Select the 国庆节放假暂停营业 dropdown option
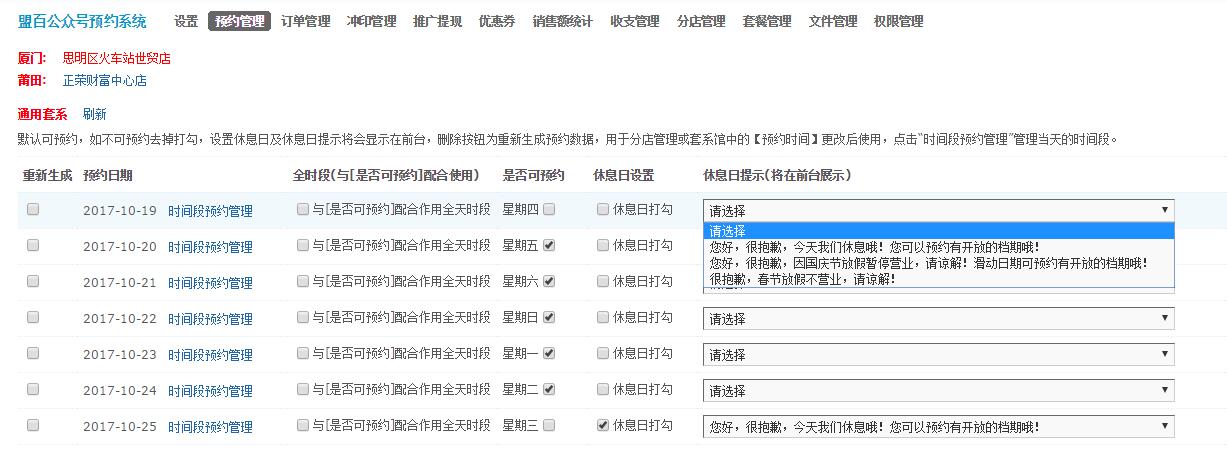The image size is (1227, 449). point(926,263)
